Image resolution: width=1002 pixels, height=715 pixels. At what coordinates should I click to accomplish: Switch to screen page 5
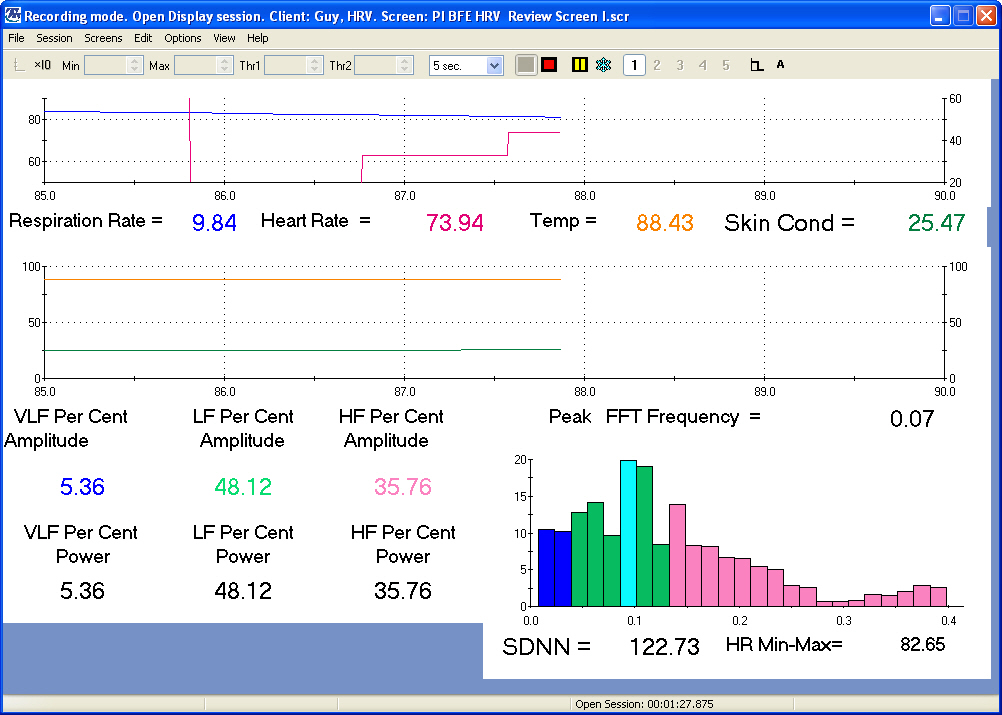pos(726,65)
